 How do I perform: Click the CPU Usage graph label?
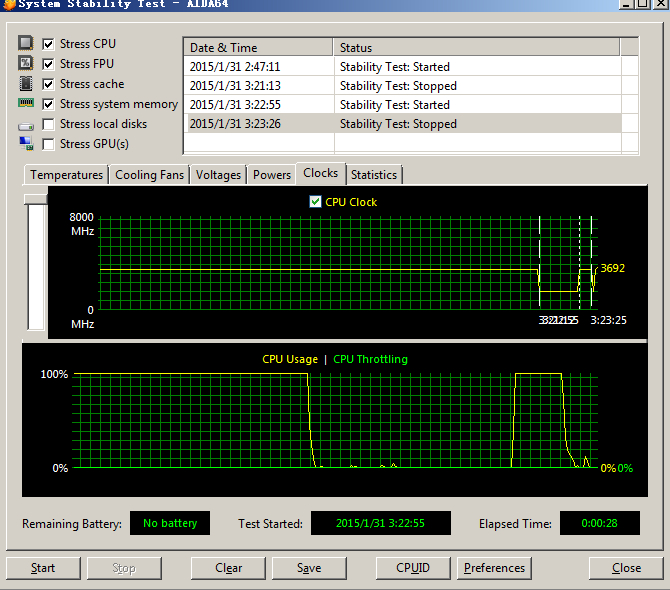click(x=290, y=359)
